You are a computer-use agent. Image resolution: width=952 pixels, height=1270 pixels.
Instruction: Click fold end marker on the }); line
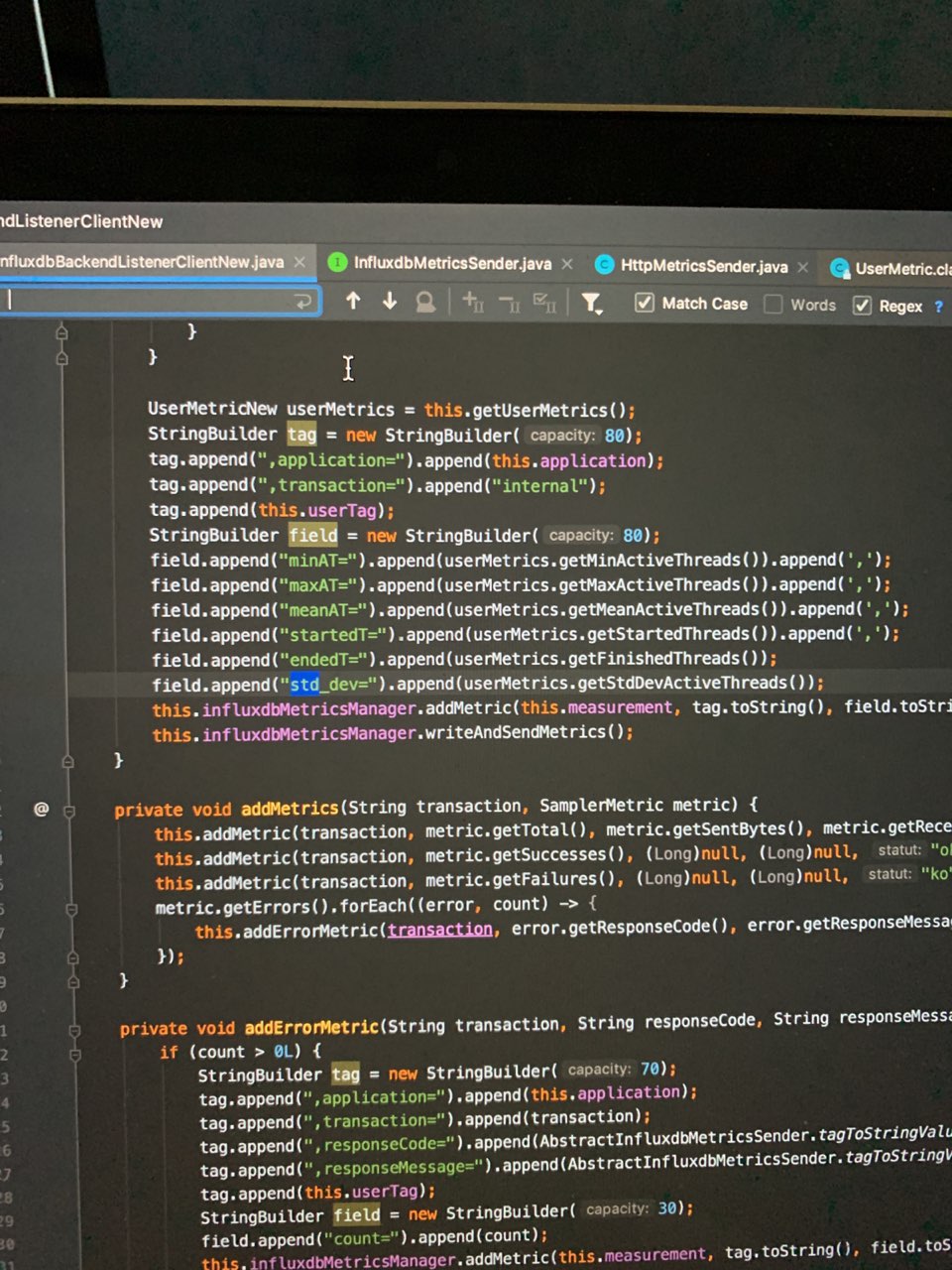pyautogui.click(x=72, y=958)
